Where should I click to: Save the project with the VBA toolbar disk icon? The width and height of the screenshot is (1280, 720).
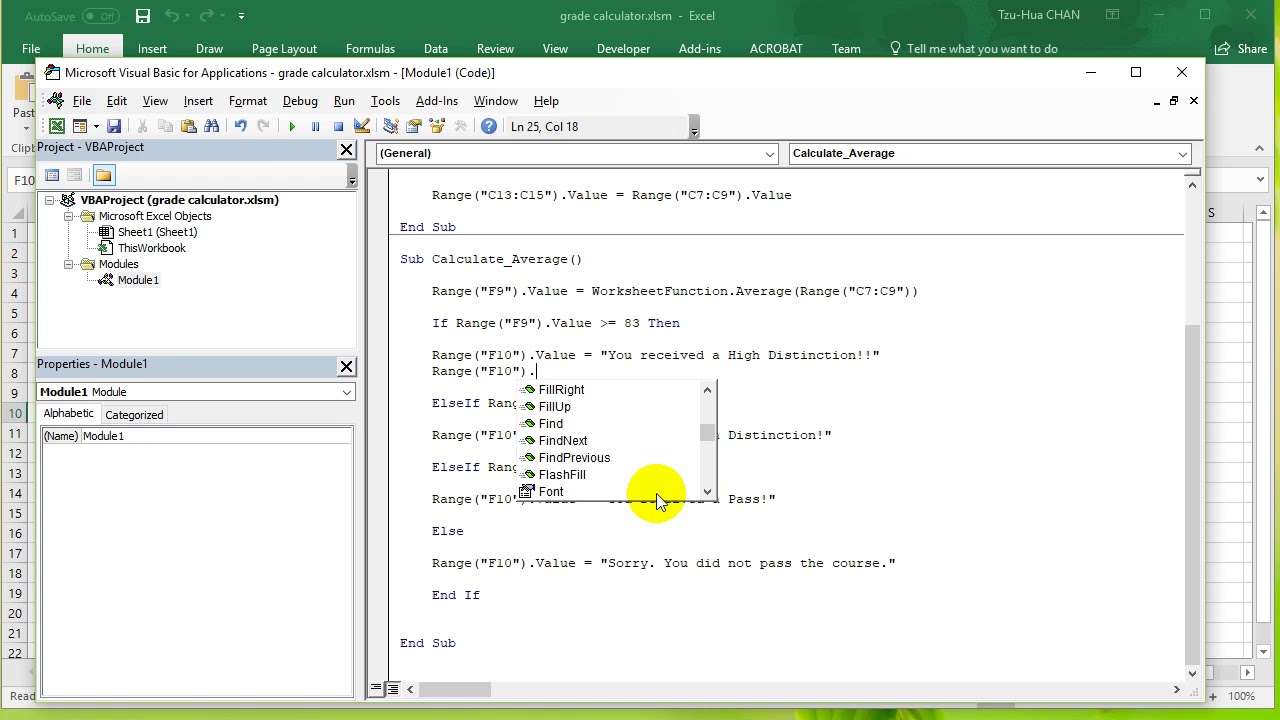[114, 126]
